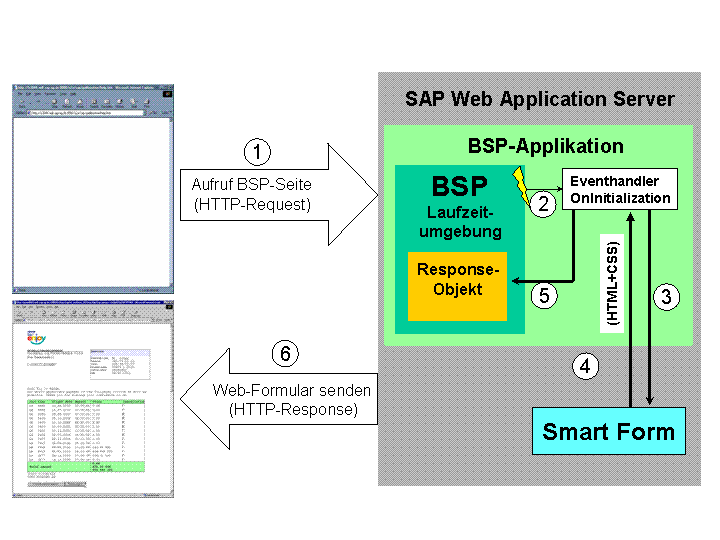Click the circled number 6 marker
The height and width of the screenshot is (540, 720).
[x=285, y=354]
